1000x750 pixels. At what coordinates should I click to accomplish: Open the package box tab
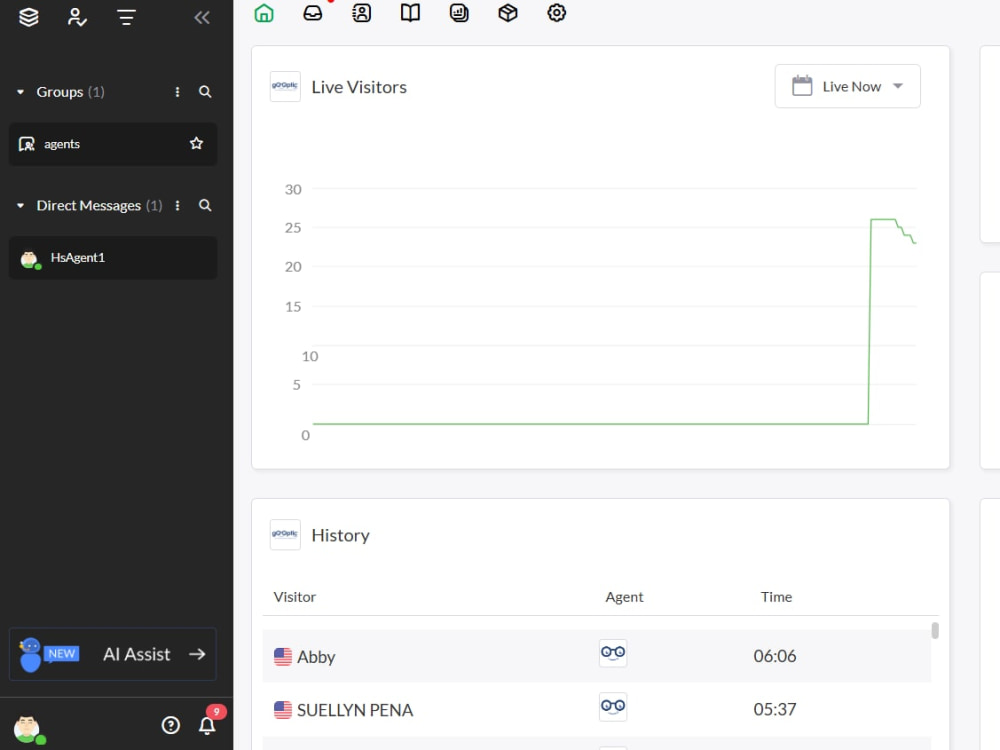508,13
